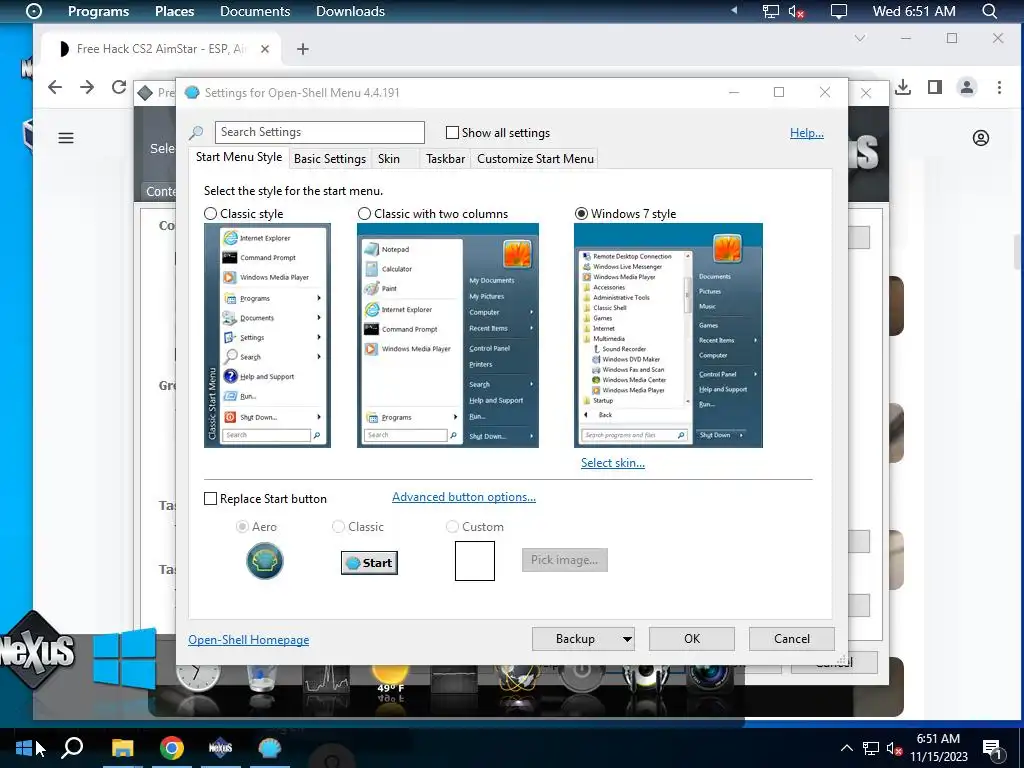The height and width of the screenshot is (768, 1024).
Task: Select Classic with two columns option
Action: click(x=364, y=214)
